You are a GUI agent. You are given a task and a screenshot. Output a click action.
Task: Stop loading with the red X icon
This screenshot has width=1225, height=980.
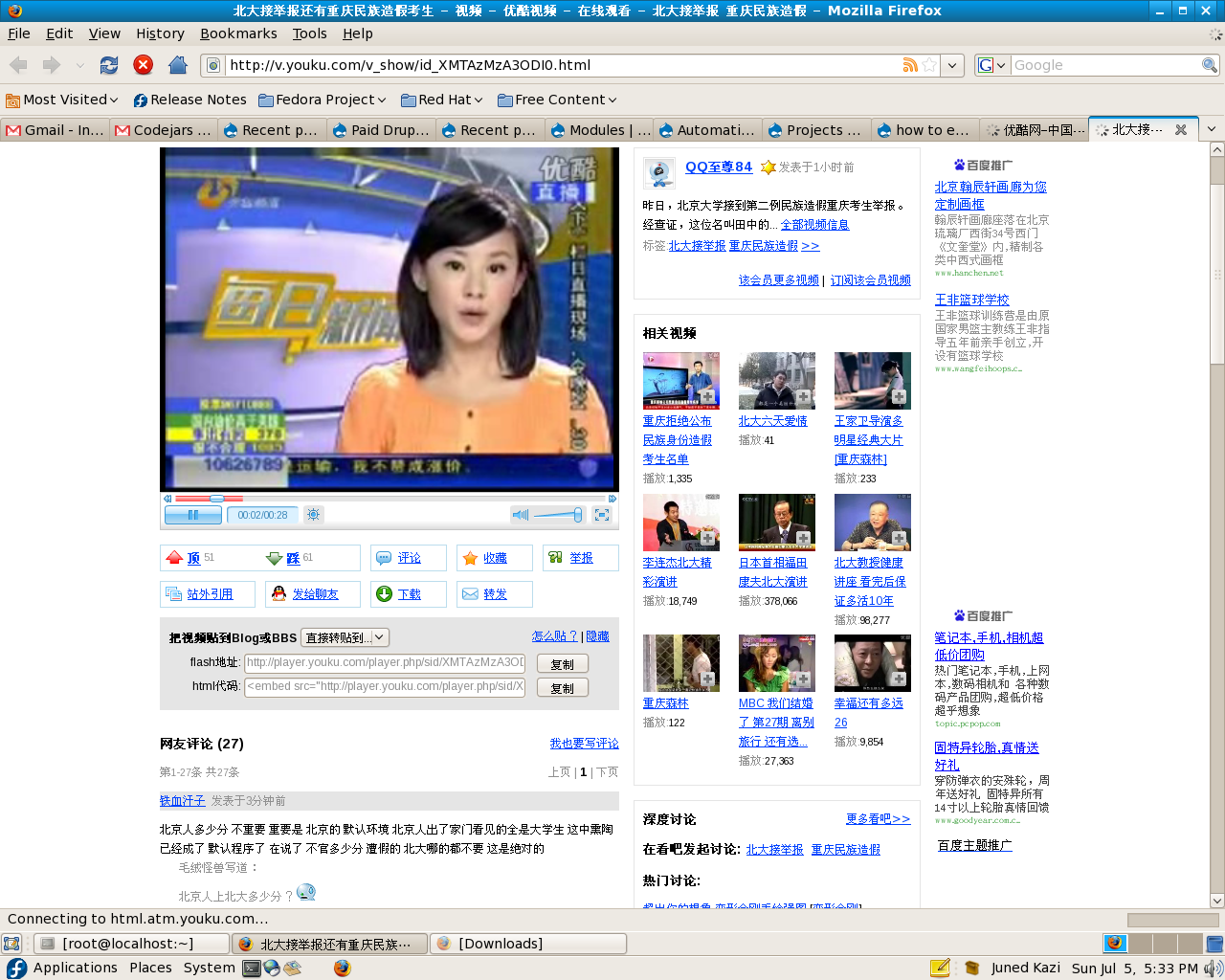144,65
